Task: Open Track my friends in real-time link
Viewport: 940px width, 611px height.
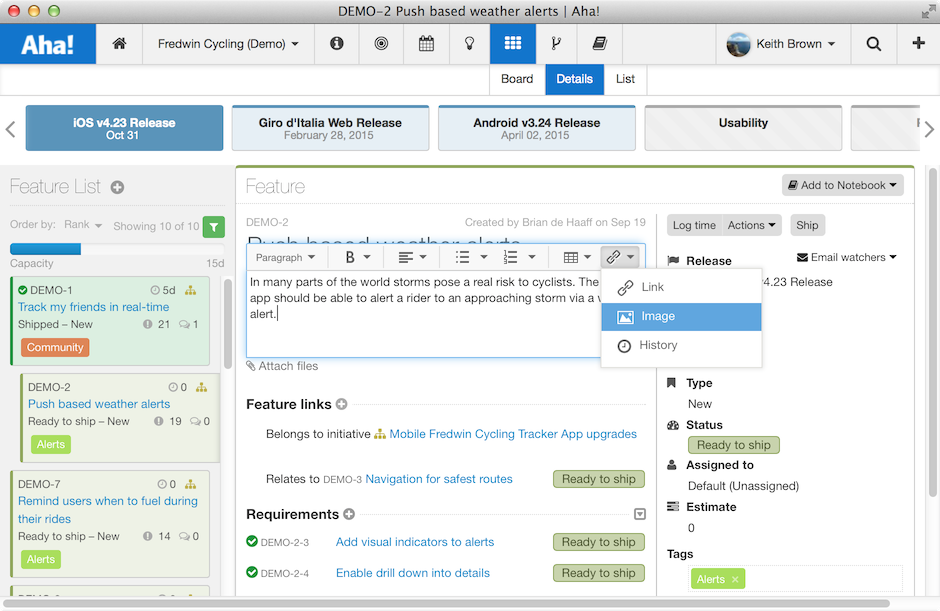Action: point(94,307)
